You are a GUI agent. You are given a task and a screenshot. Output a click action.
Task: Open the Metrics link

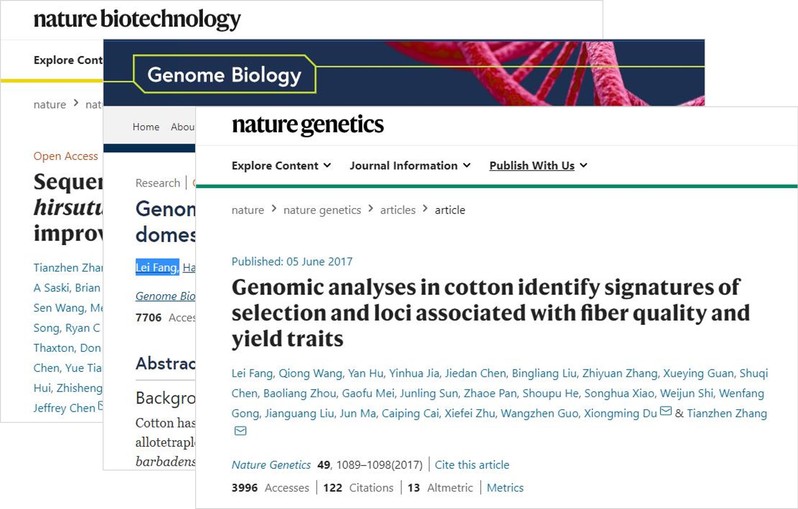[x=505, y=488]
